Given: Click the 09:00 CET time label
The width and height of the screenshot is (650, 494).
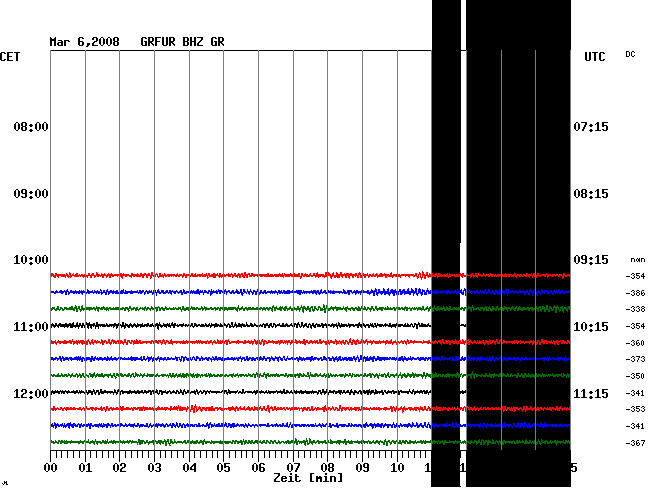Looking at the screenshot, I should (x=31, y=194).
